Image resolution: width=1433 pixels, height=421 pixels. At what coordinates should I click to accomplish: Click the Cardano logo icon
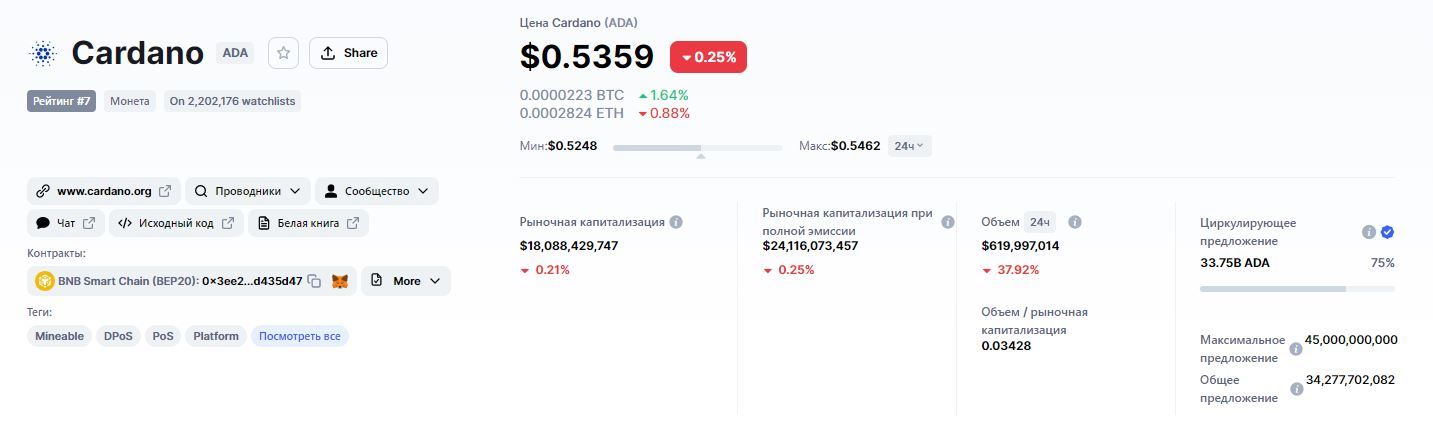42,53
